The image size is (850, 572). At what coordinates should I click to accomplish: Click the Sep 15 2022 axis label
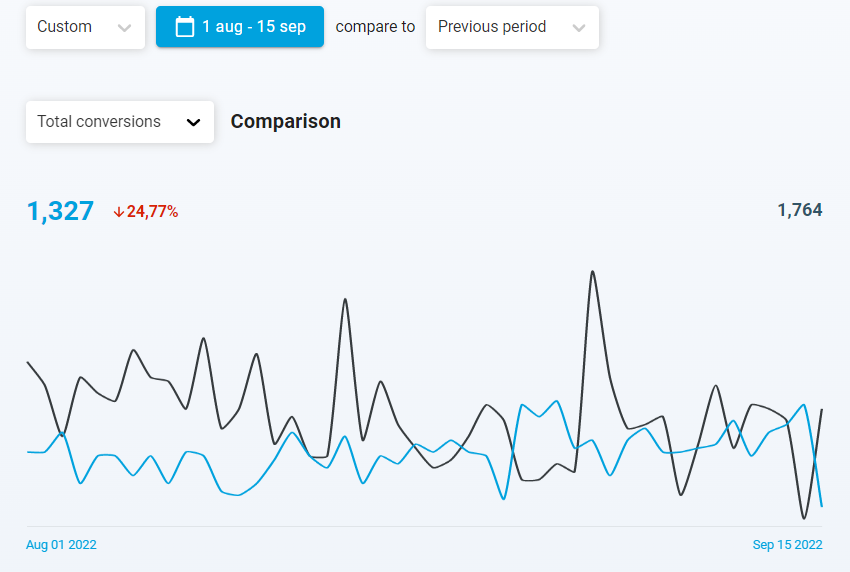pyautogui.click(x=787, y=545)
